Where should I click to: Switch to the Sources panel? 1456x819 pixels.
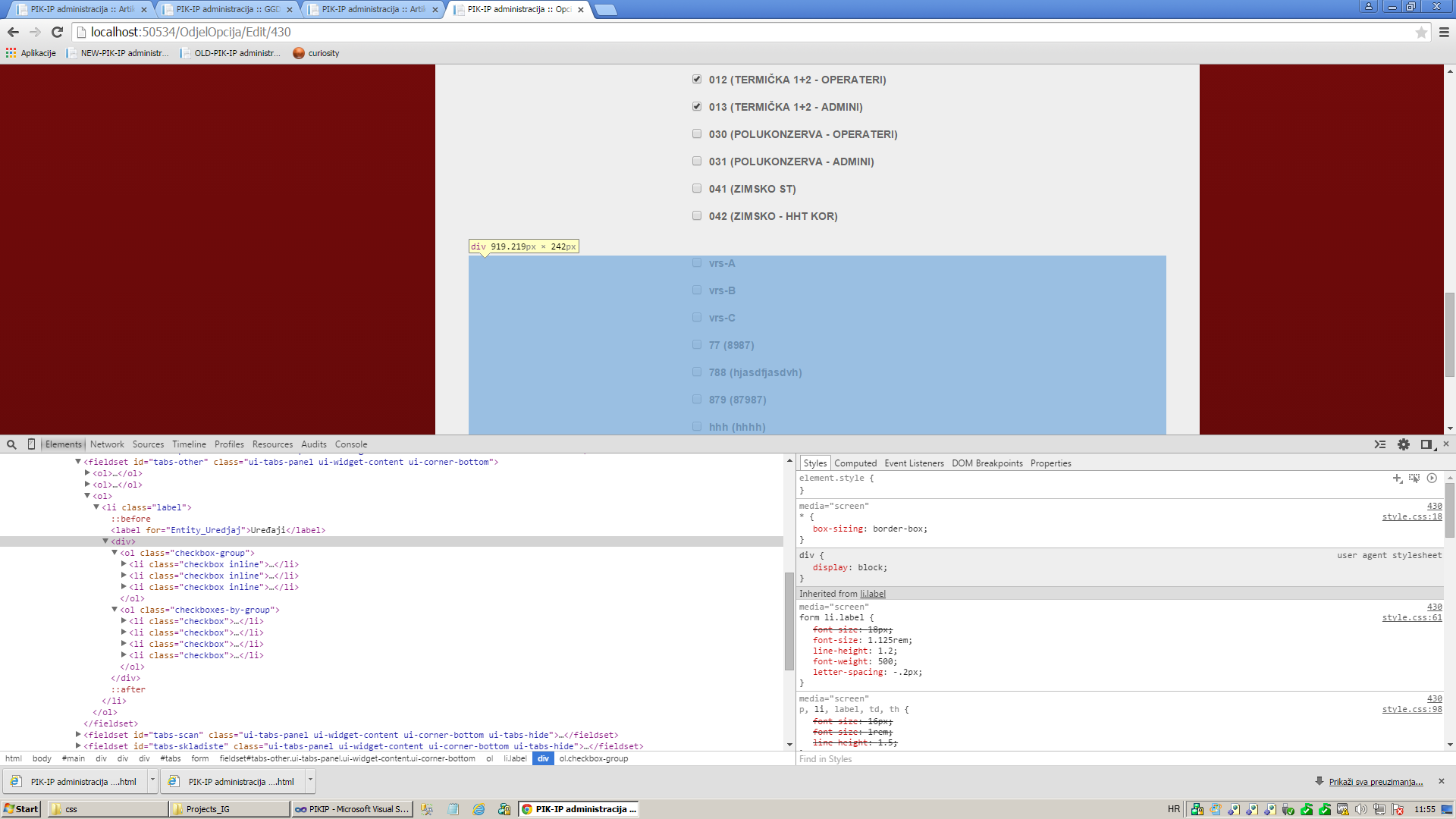[x=148, y=444]
